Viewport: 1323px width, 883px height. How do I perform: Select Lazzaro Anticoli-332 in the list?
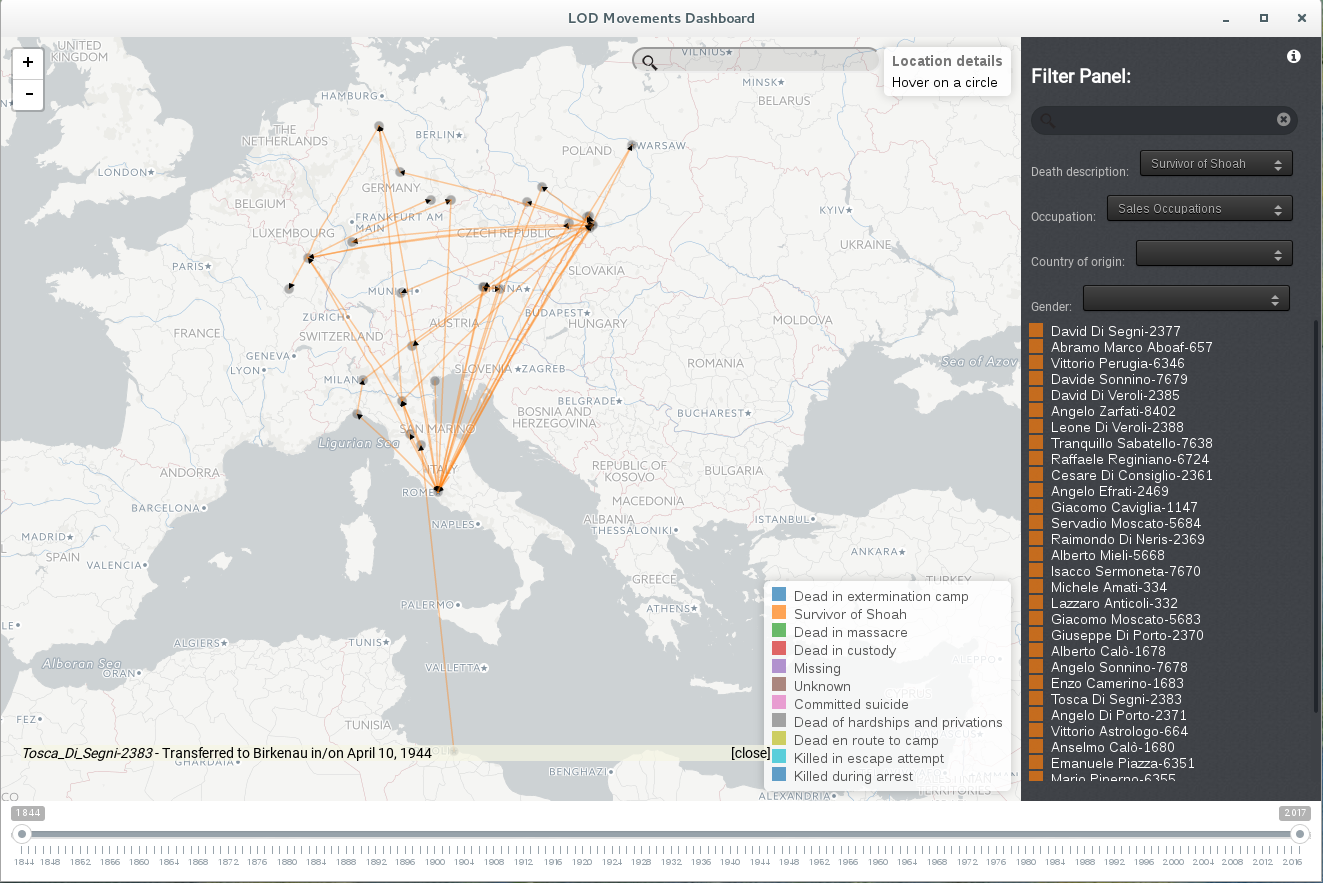(1114, 603)
